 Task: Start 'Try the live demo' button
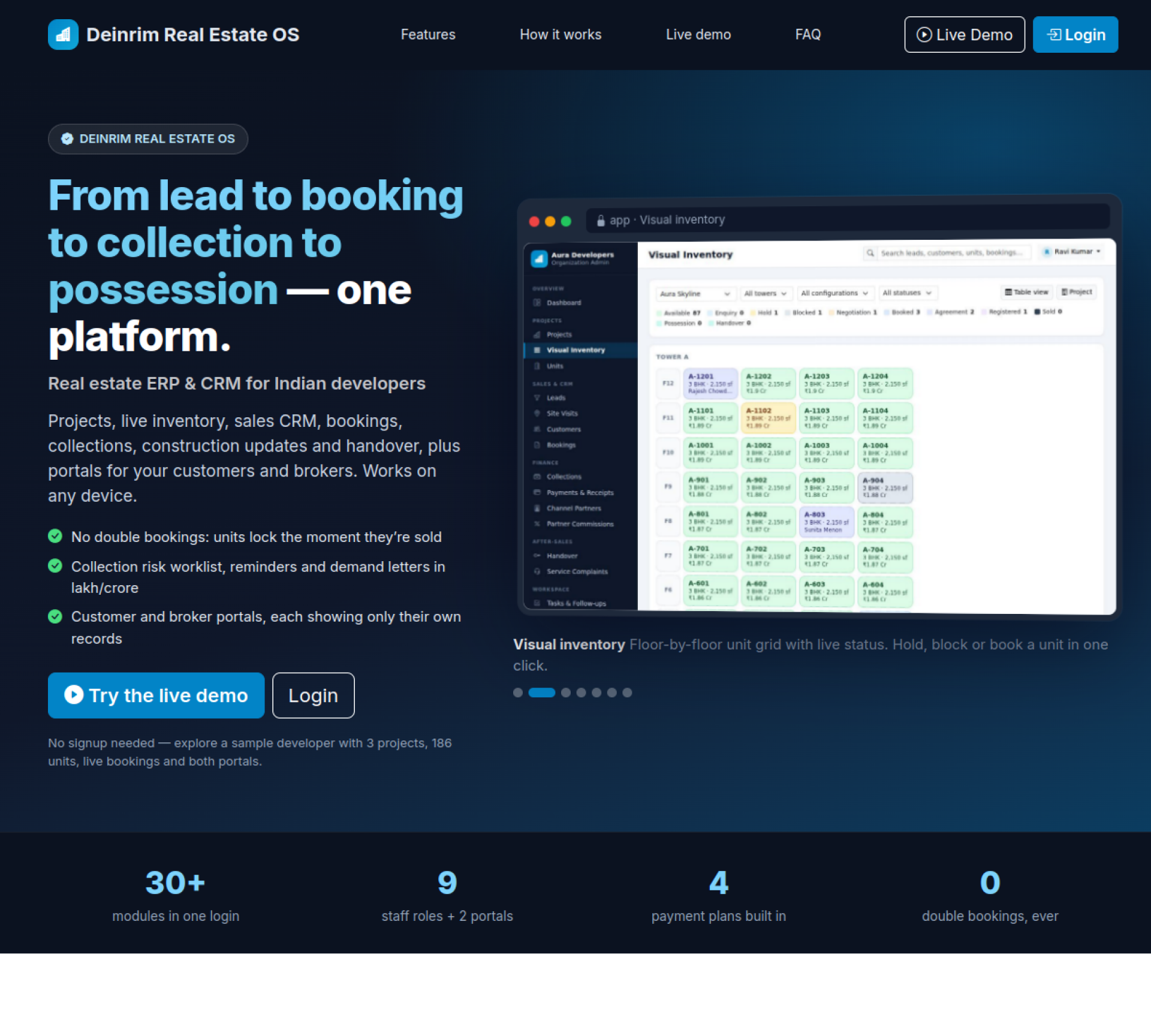[x=156, y=695]
